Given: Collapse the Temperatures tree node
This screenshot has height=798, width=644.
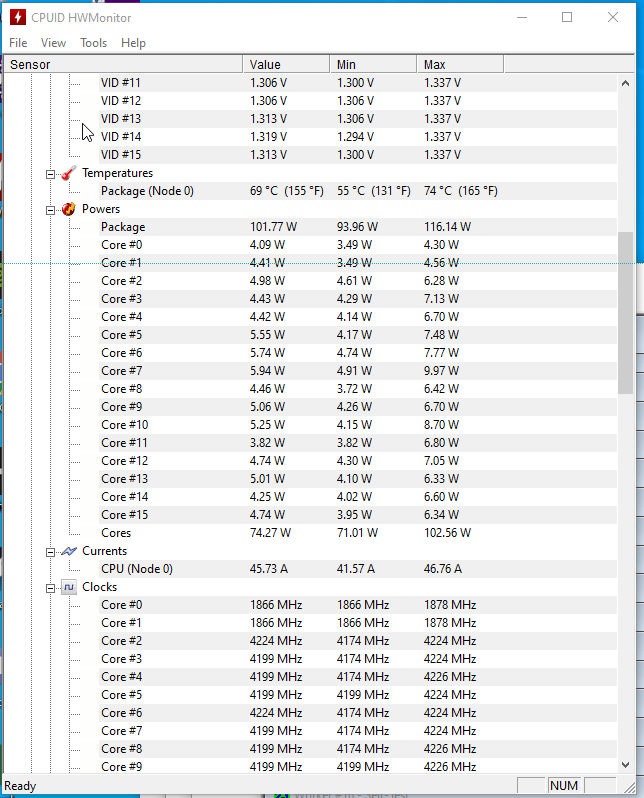Looking at the screenshot, I should (x=50, y=175).
